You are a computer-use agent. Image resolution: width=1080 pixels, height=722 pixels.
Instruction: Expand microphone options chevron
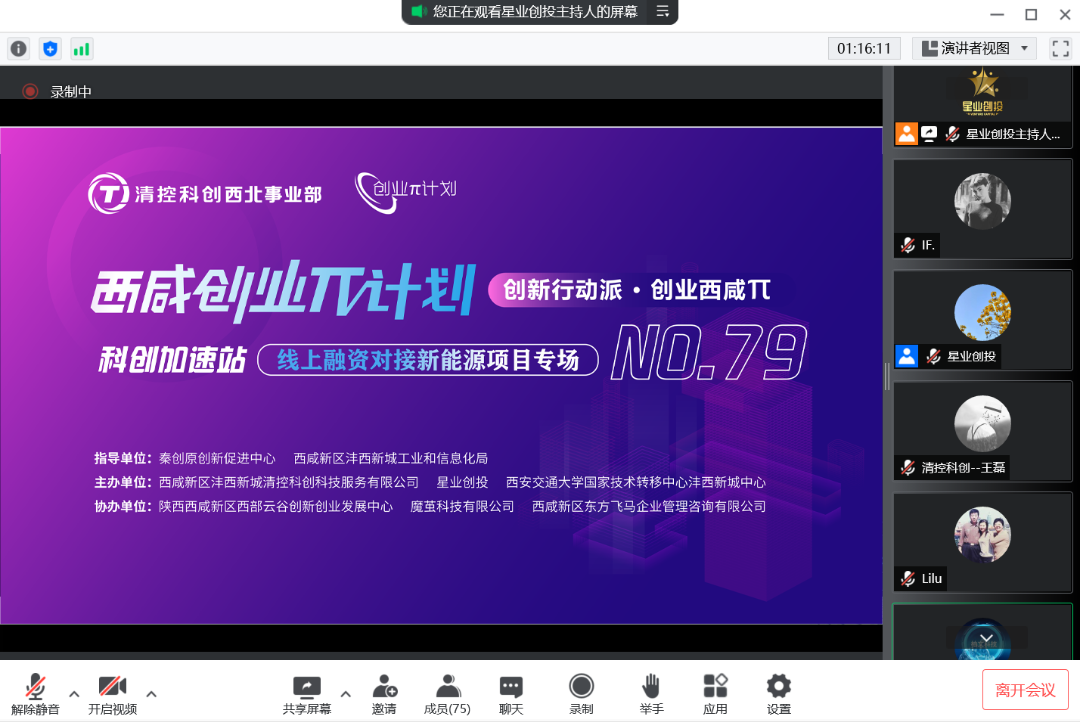coord(73,694)
